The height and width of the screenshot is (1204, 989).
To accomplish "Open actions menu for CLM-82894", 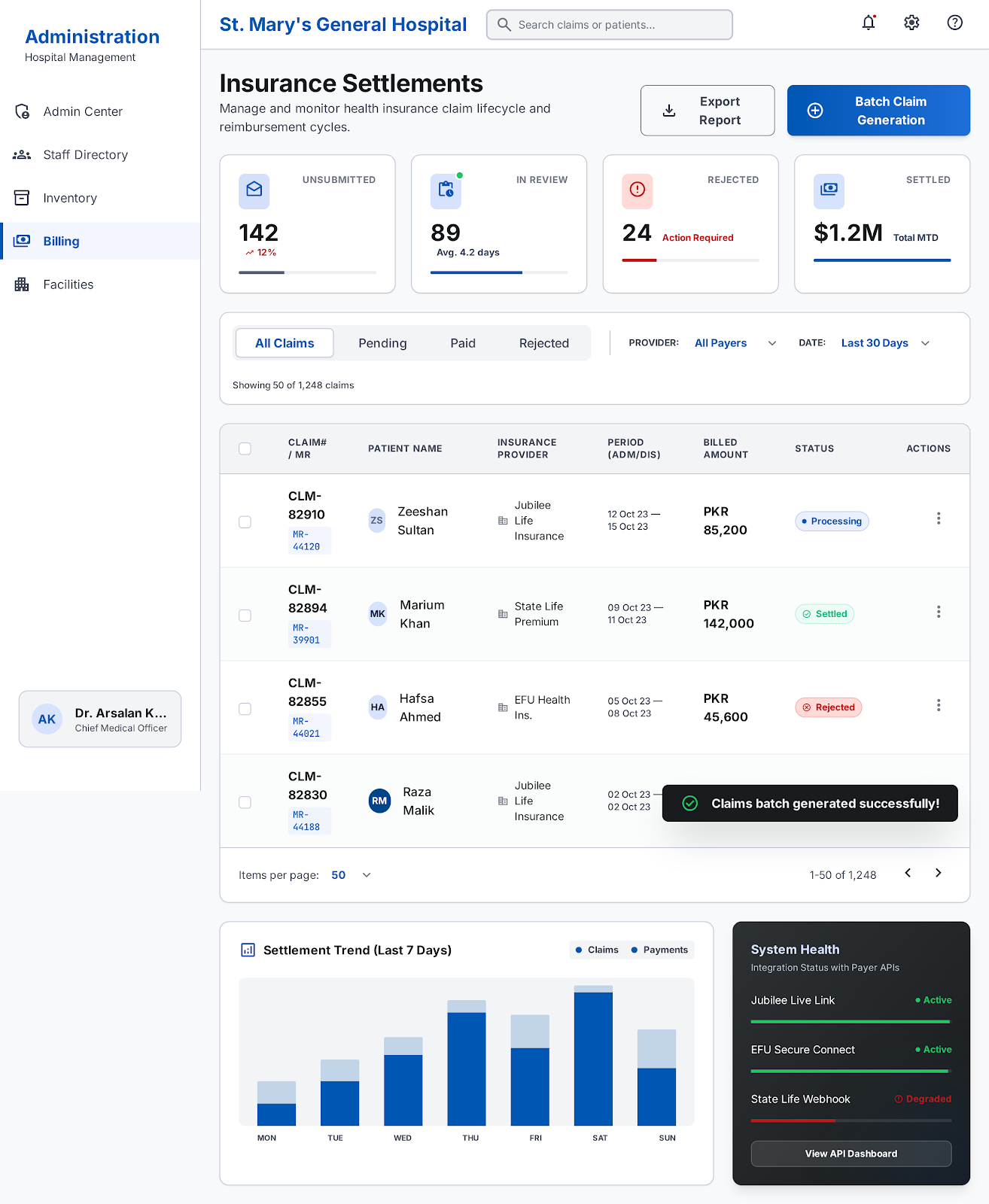I will [939, 612].
